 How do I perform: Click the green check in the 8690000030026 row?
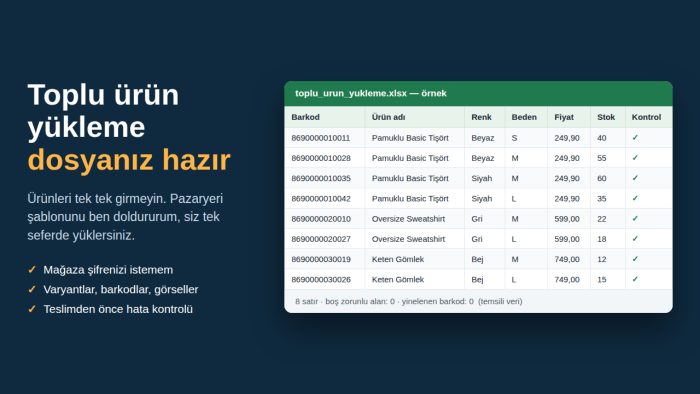[635, 279]
